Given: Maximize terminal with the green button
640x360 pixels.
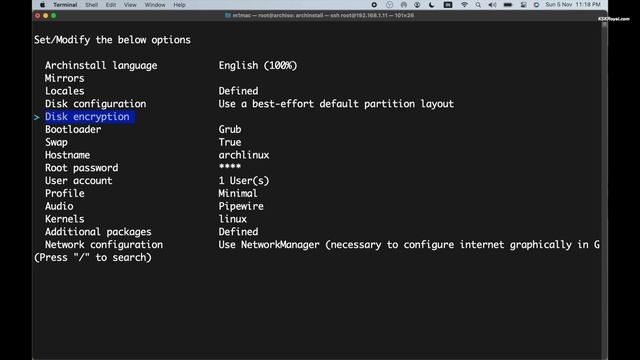Looking at the screenshot, I should [x=54, y=16].
